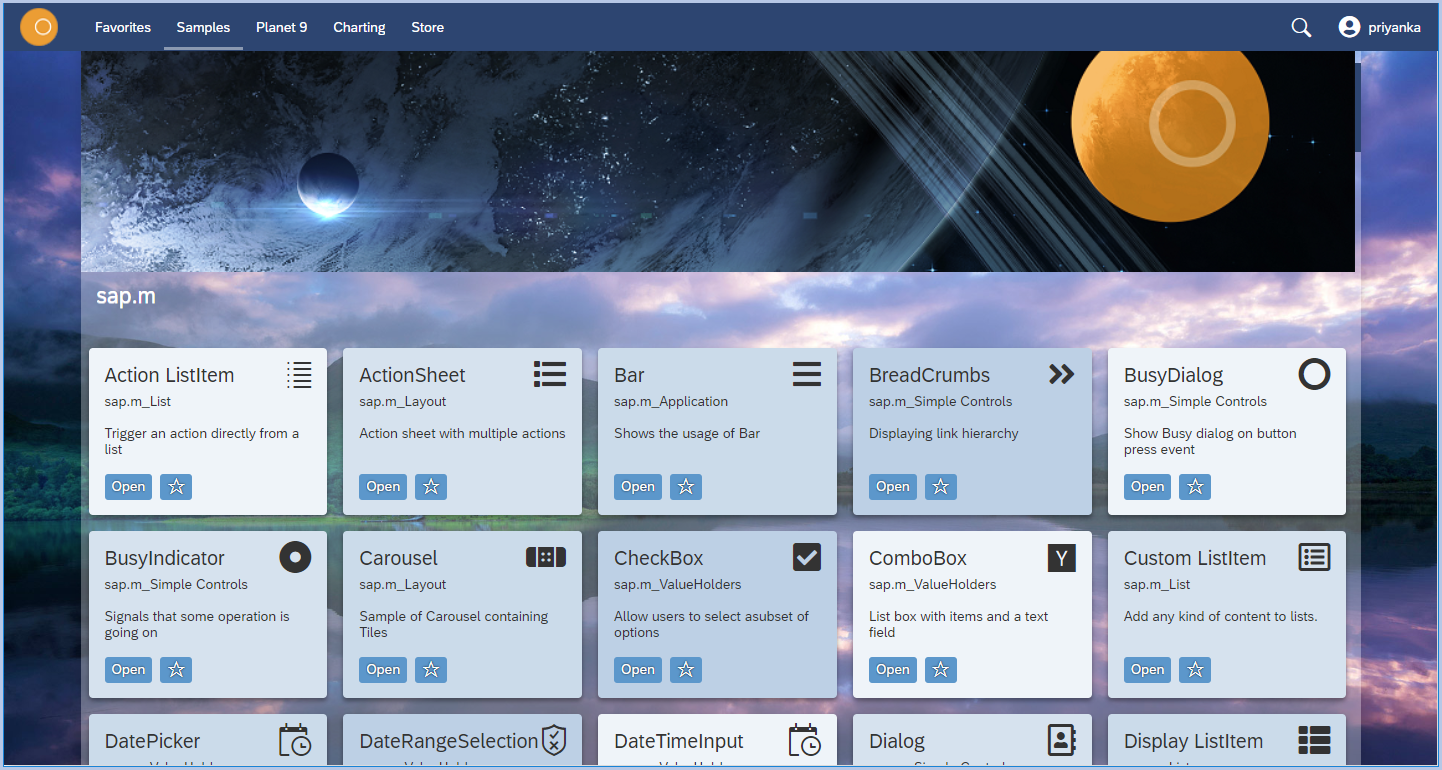Favorite the Custom ListItem sample

point(1195,669)
